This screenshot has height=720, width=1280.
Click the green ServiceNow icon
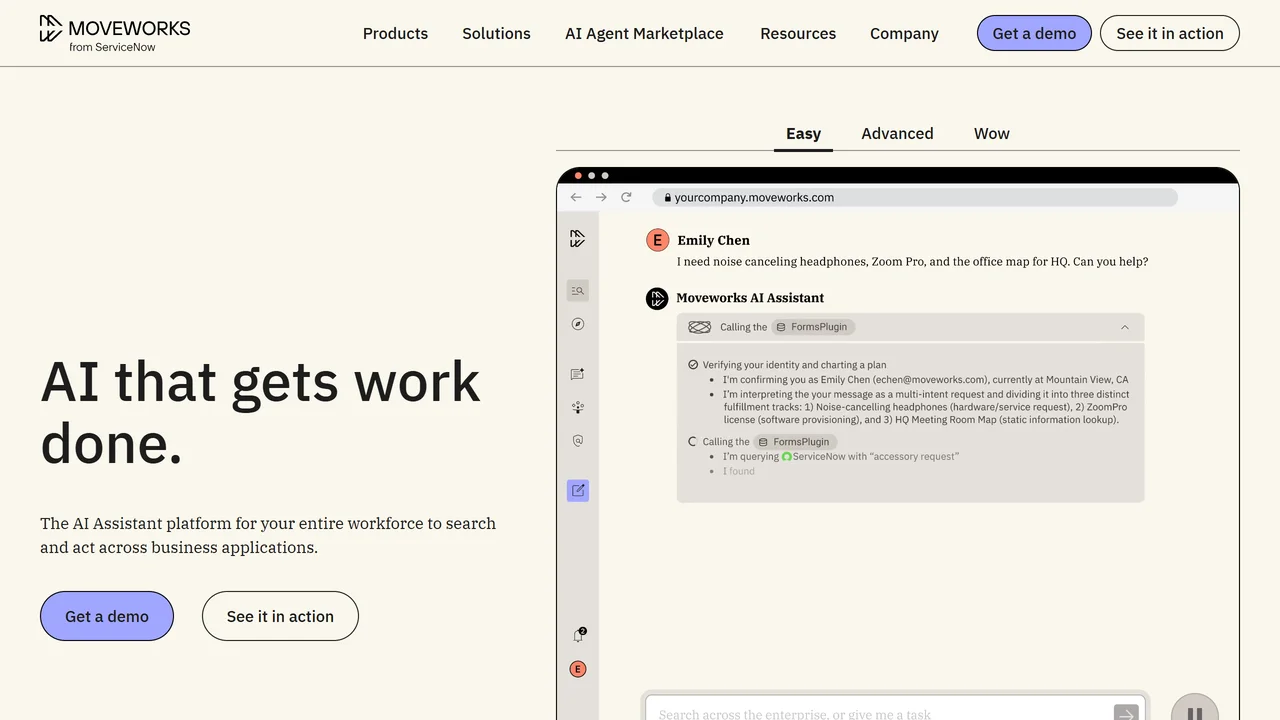[786, 457]
